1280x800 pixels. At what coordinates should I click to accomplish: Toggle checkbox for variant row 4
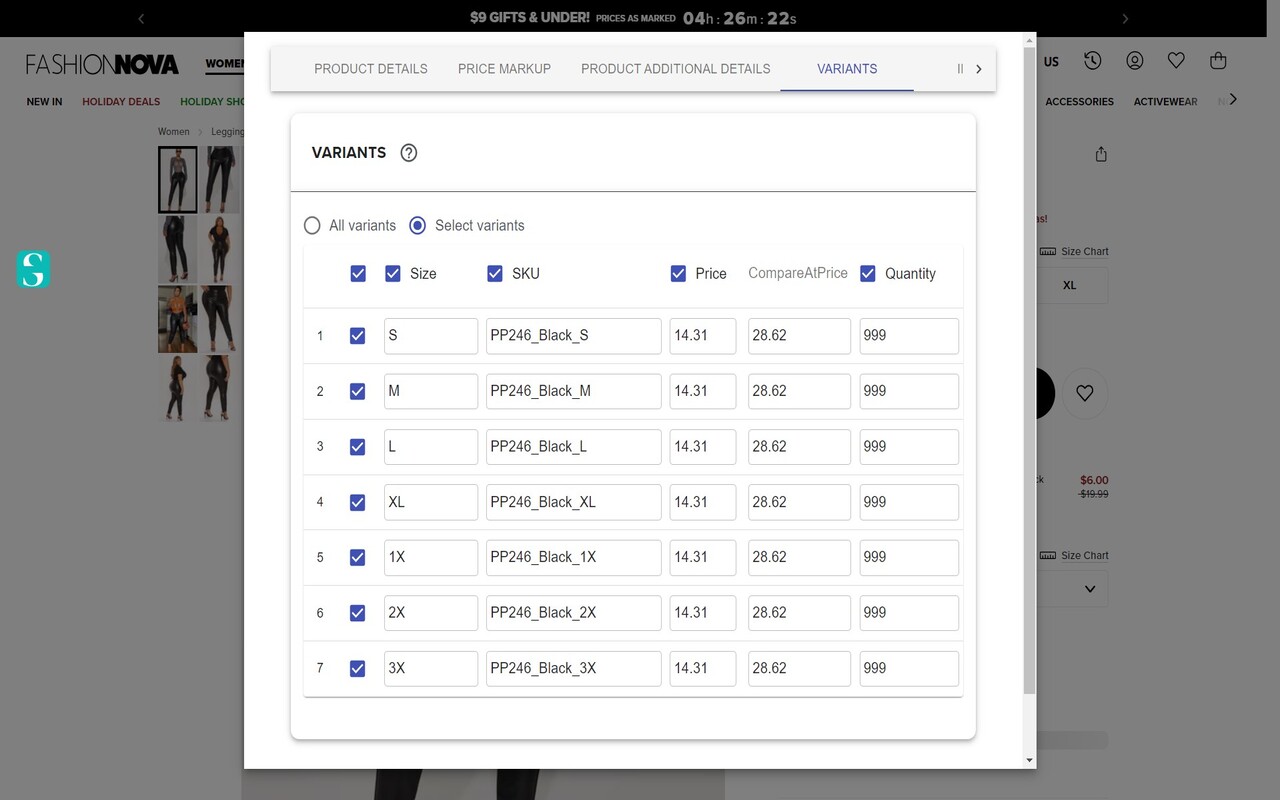tap(357, 502)
